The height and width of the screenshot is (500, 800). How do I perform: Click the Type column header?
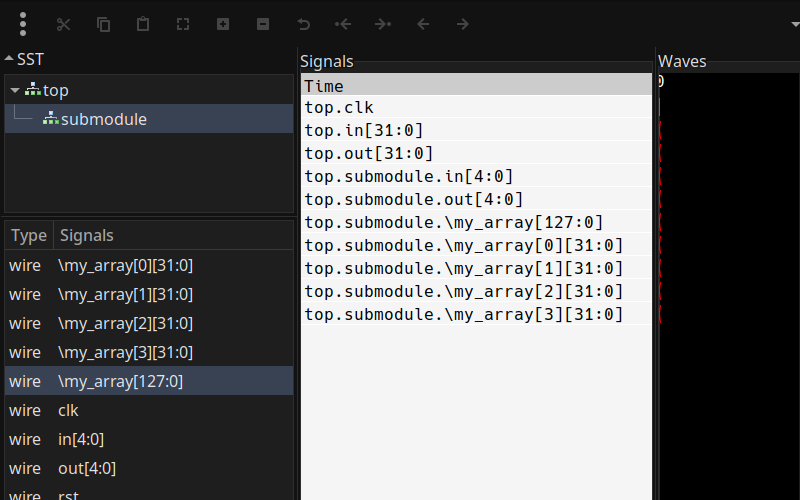tap(29, 235)
